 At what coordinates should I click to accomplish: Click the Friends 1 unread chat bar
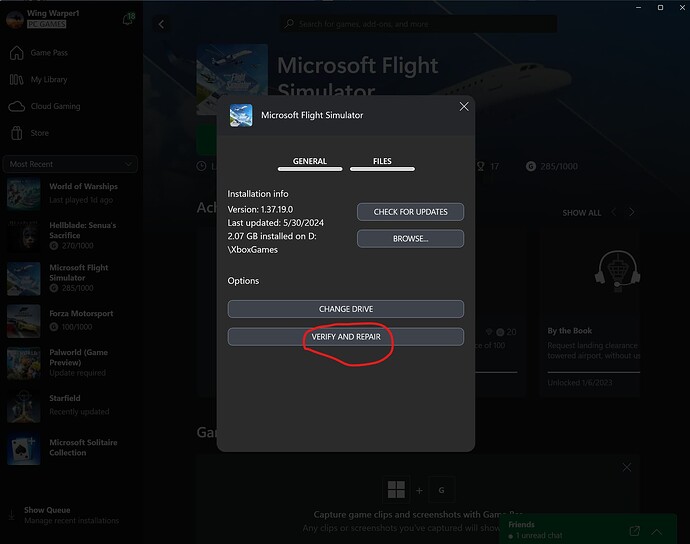coord(588,529)
